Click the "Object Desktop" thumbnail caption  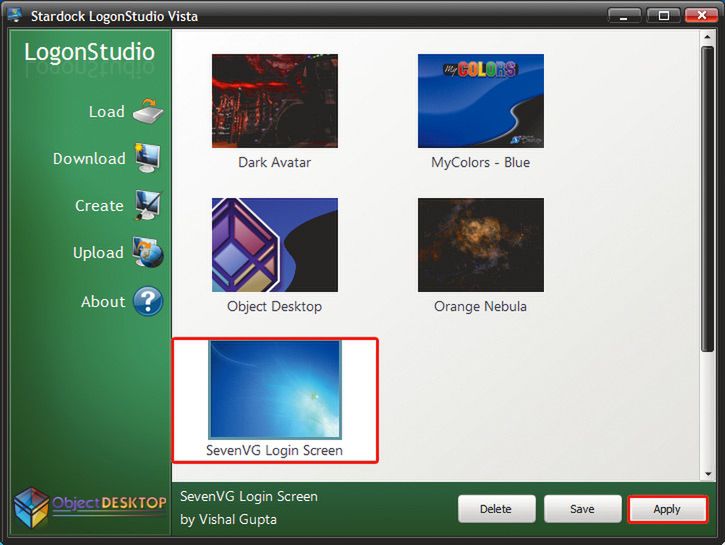pos(275,306)
